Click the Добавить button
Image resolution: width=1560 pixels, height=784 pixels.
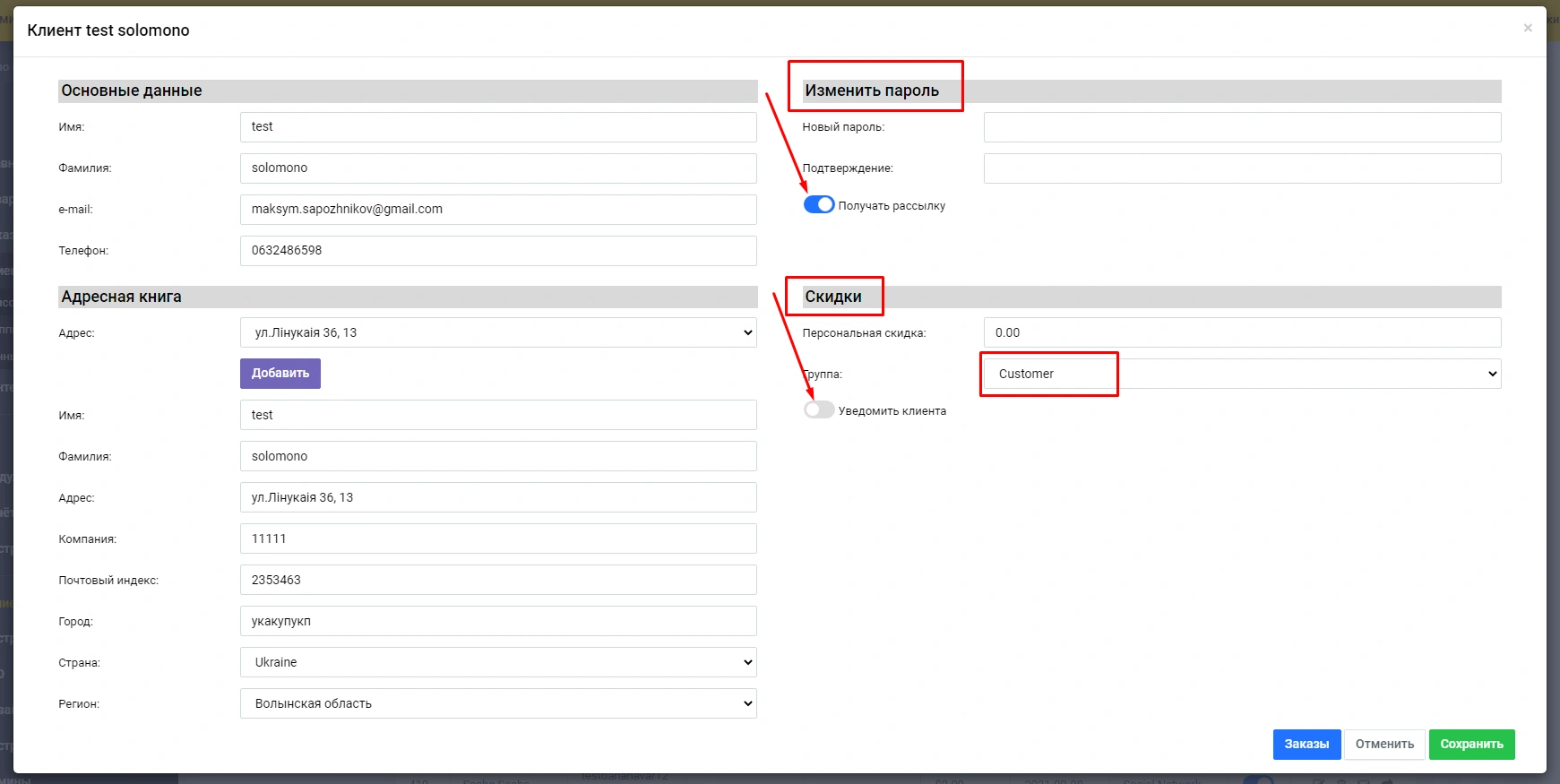coord(280,374)
